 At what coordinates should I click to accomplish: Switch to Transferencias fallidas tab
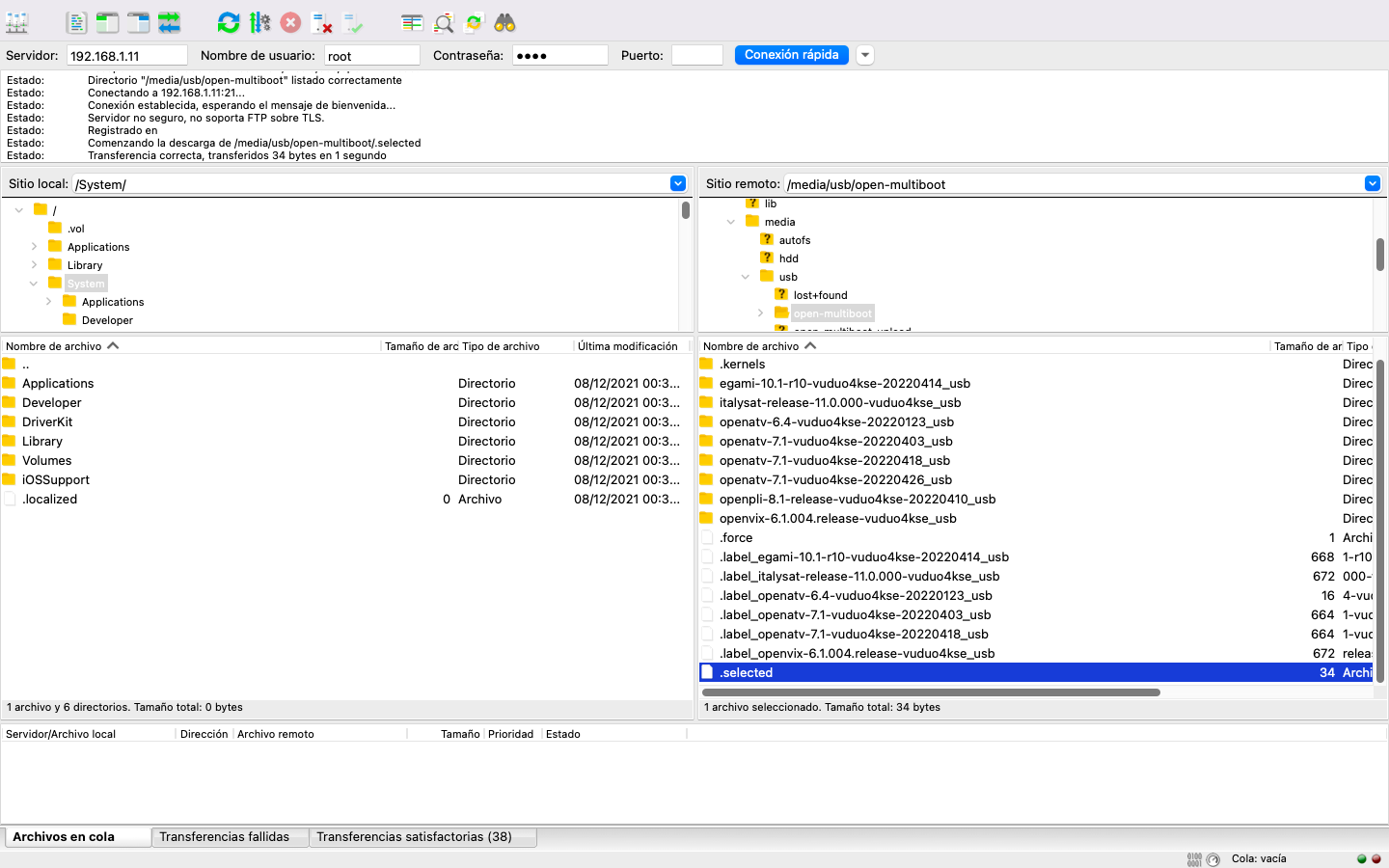225,837
